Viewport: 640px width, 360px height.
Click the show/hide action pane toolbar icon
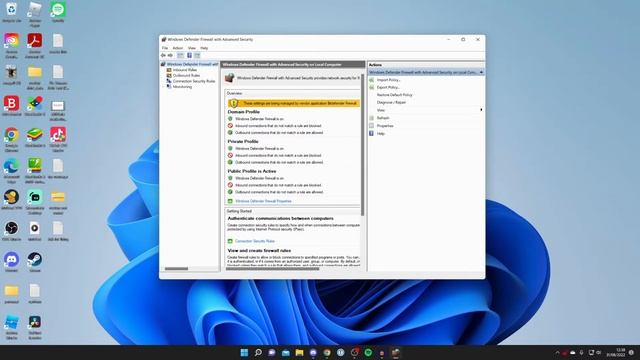point(197,55)
